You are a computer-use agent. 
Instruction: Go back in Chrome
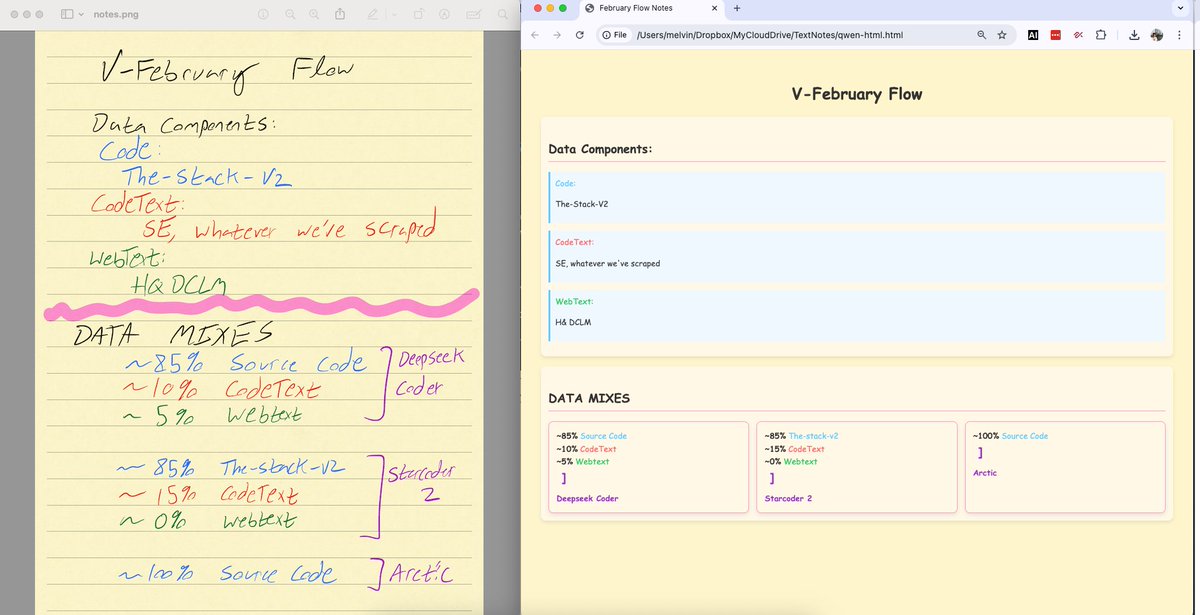pyautogui.click(x=534, y=35)
